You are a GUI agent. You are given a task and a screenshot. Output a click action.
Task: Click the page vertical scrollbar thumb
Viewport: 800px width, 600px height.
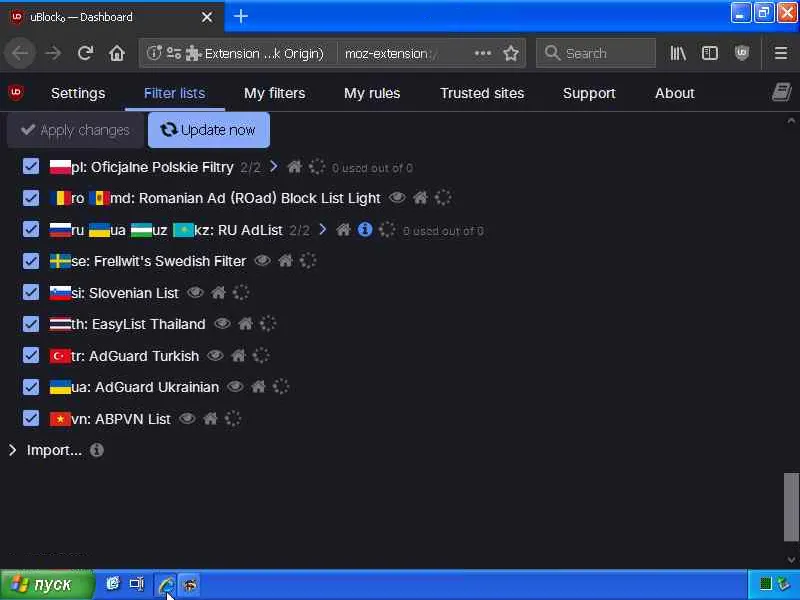791,507
